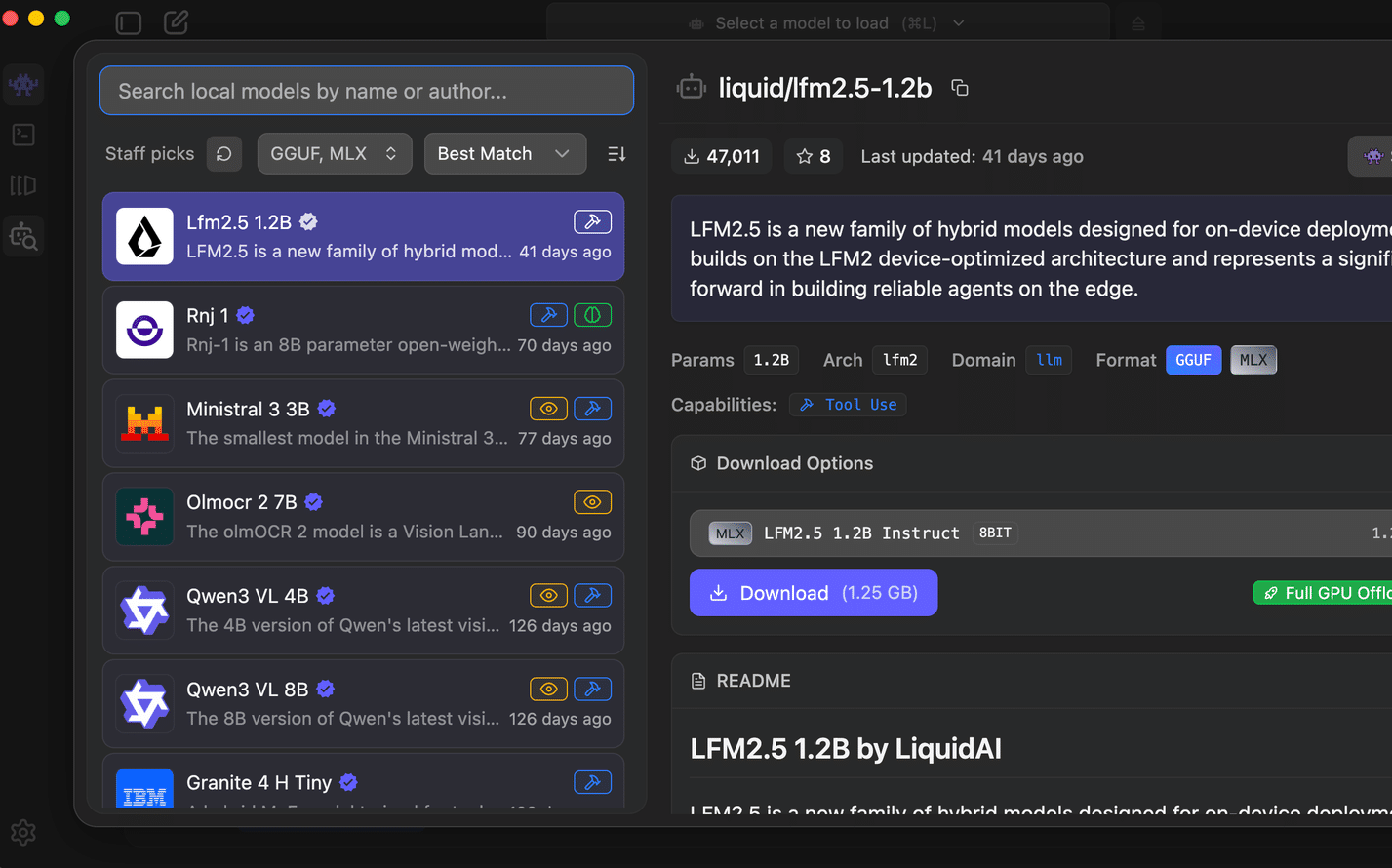Viewport: 1392px width, 868px height.
Task: Toggle the sidebar panel icon in title bar
Action: (x=129, y=22)
